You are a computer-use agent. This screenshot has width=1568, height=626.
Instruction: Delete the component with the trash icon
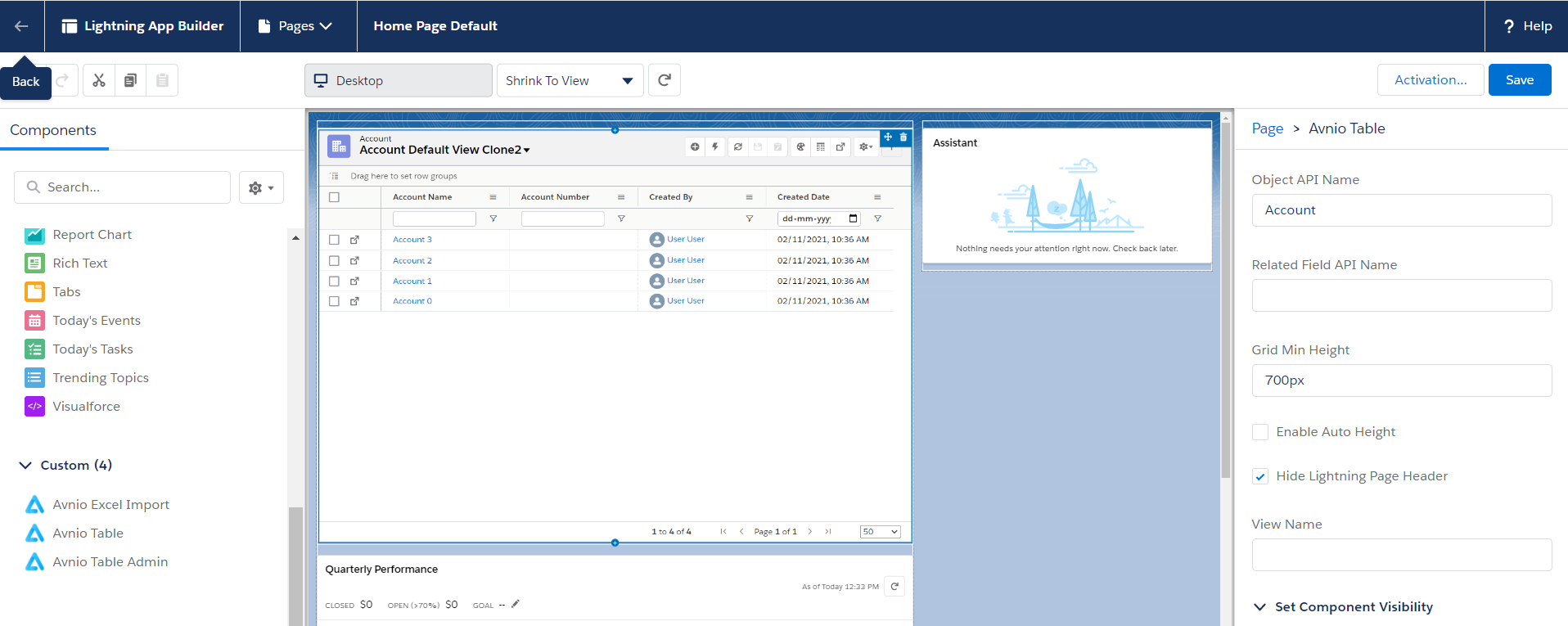[903, 137]
